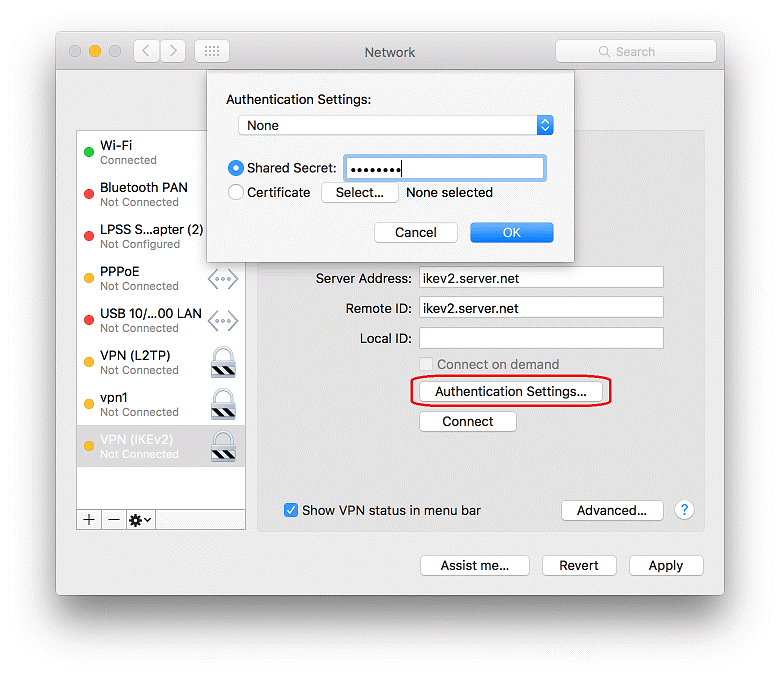Click the Assist me... button
The image size is (780, 675).
pyautogui.click(x=475, y=566)
